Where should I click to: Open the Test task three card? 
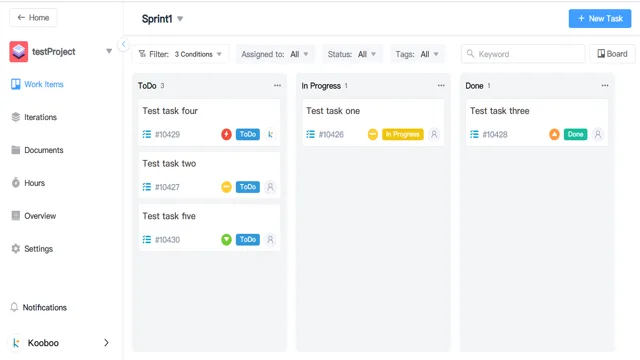point(537,122)
